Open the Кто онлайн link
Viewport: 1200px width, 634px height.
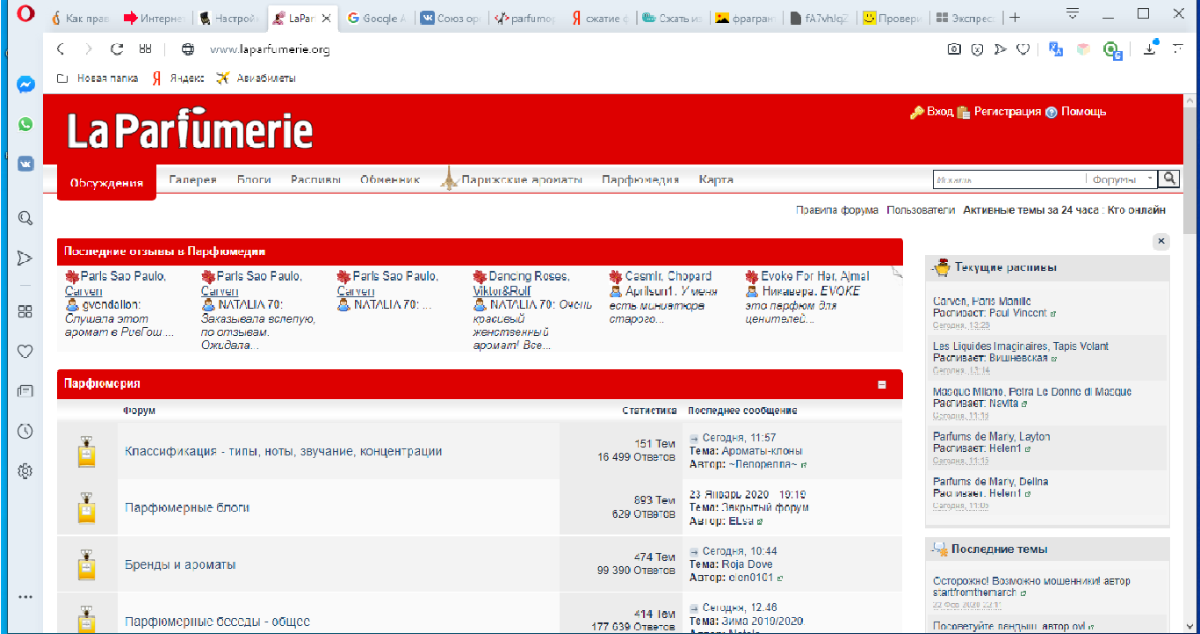(1137, 210)
